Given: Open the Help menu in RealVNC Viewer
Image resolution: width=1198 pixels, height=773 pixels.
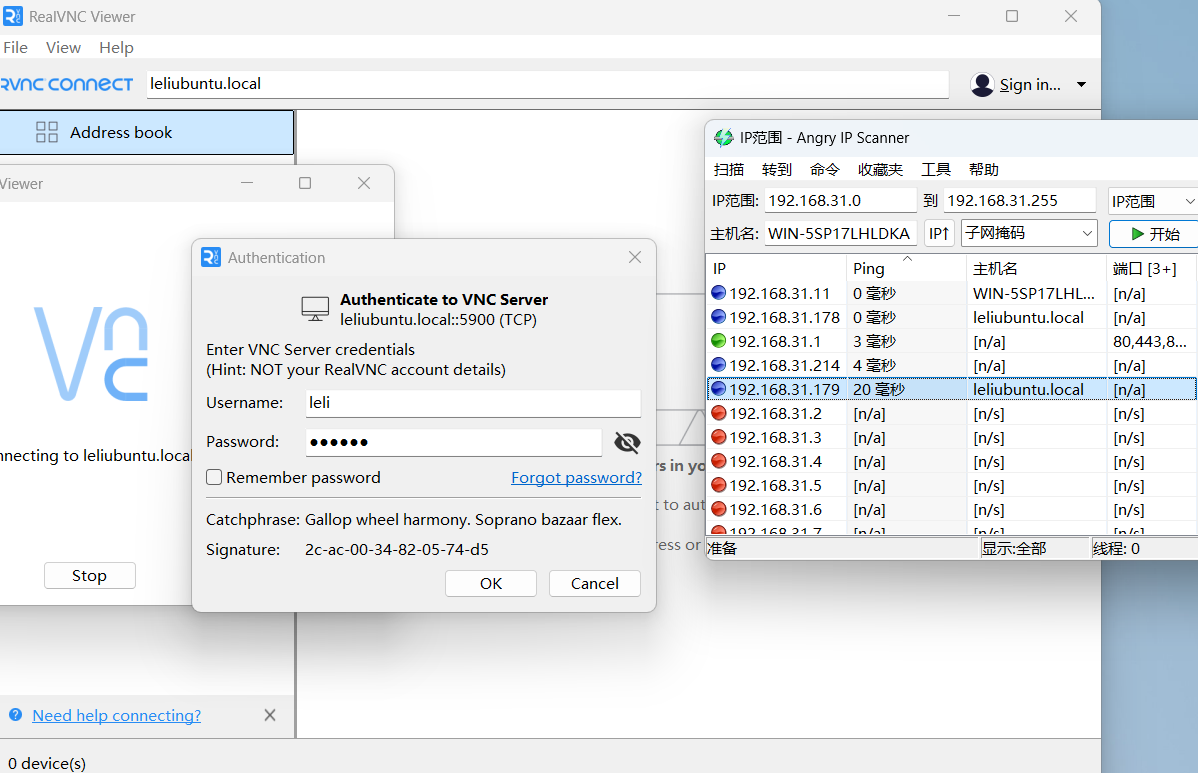Looking at the screenshot, I should click(x=116, y=47).
